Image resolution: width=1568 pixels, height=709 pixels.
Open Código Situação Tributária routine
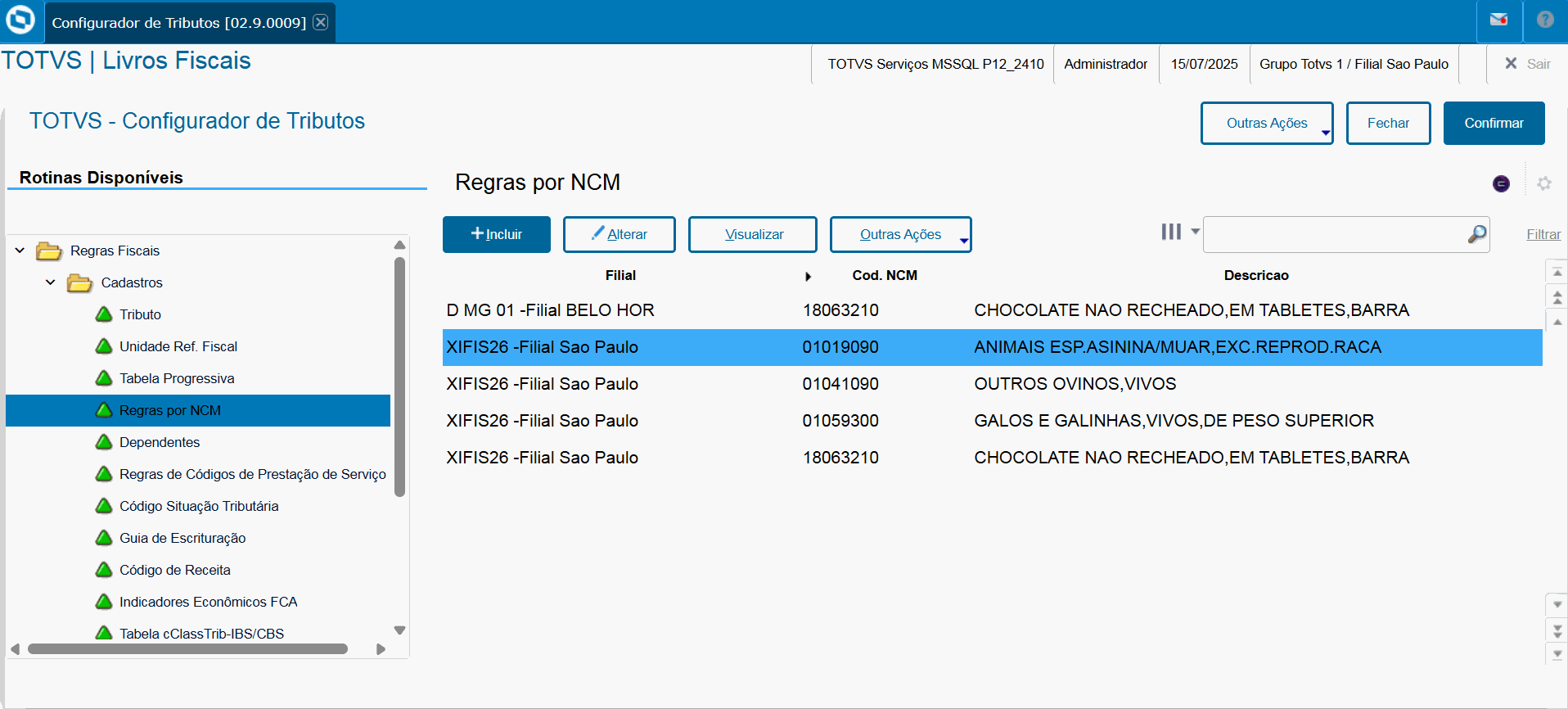199,506
